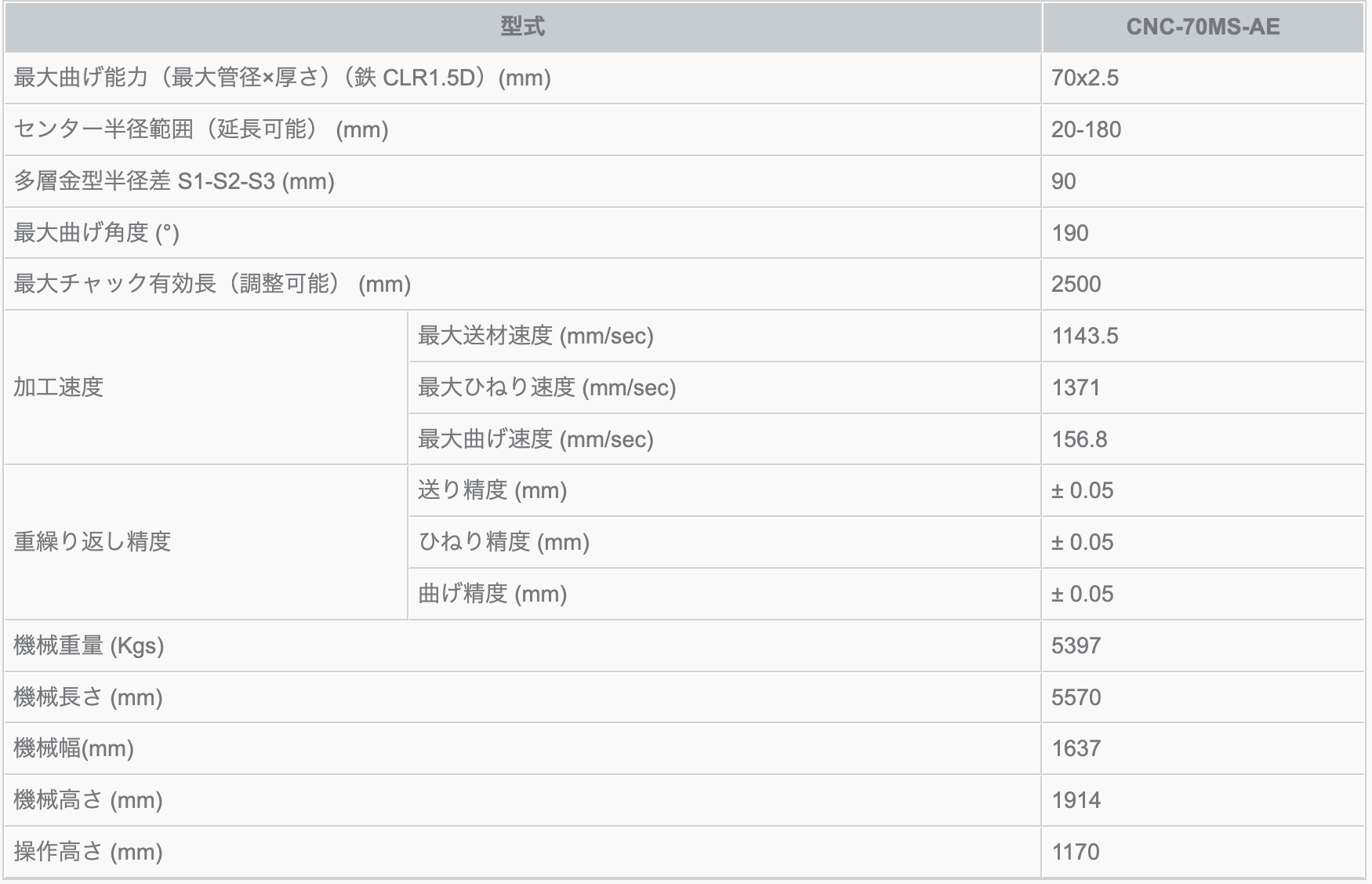Select the 20-180 radius range value
Screen dimensions: 1372x884
1086,129
